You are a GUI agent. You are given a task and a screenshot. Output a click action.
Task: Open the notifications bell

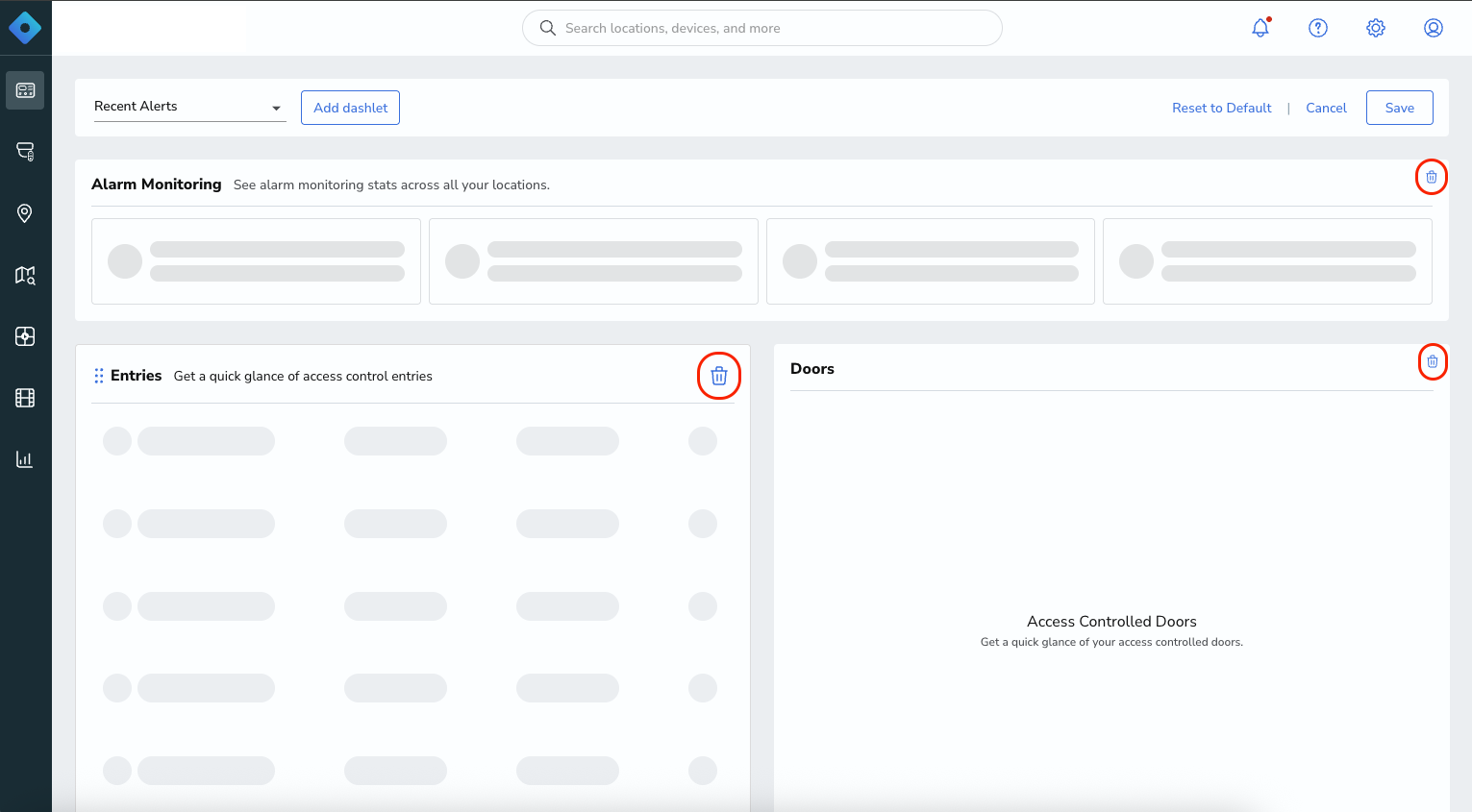(1260, 28)
